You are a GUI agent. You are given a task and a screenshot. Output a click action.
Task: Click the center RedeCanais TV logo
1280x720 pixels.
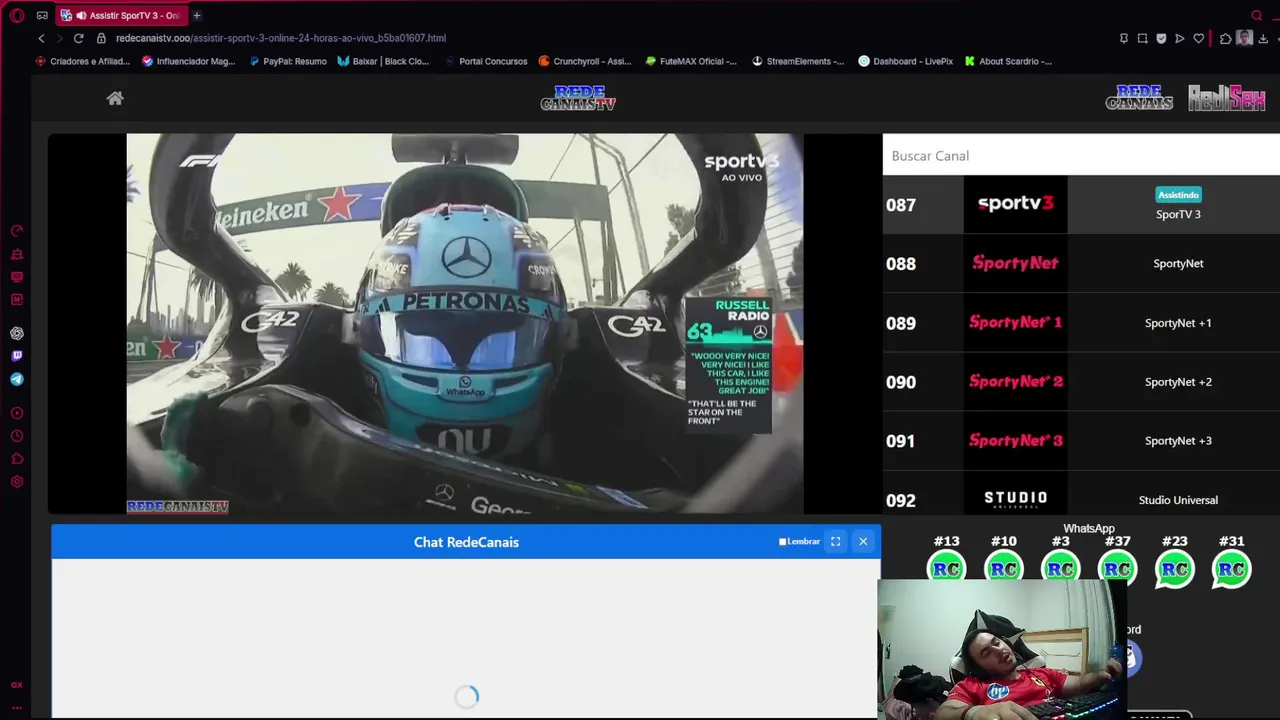tap(578, 98)
